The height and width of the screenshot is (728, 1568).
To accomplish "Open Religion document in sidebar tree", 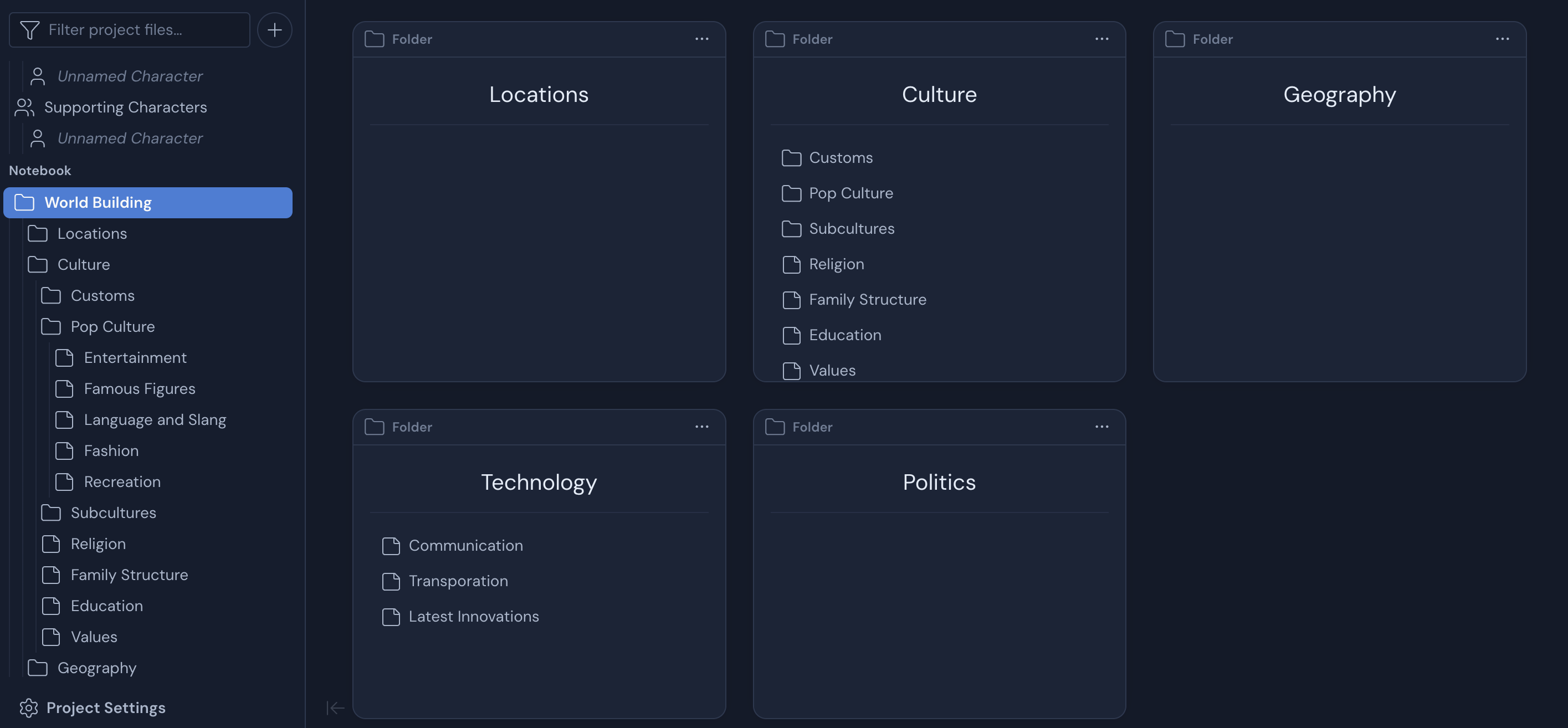I will coord(98,544).
